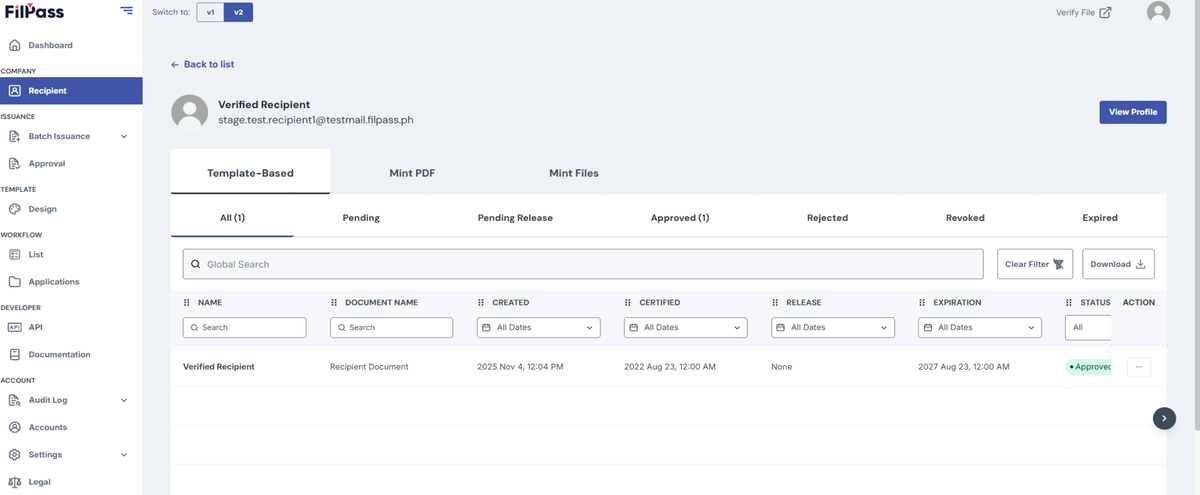Click the drag handle beside RELEASE column

pos(775,302)
